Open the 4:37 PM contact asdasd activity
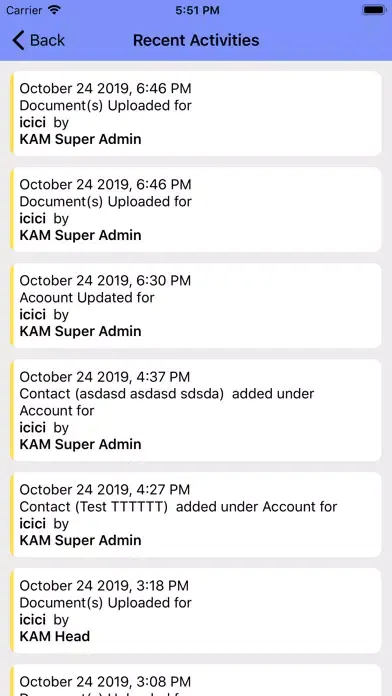392x696 pixels. click(x=196, y=410)
